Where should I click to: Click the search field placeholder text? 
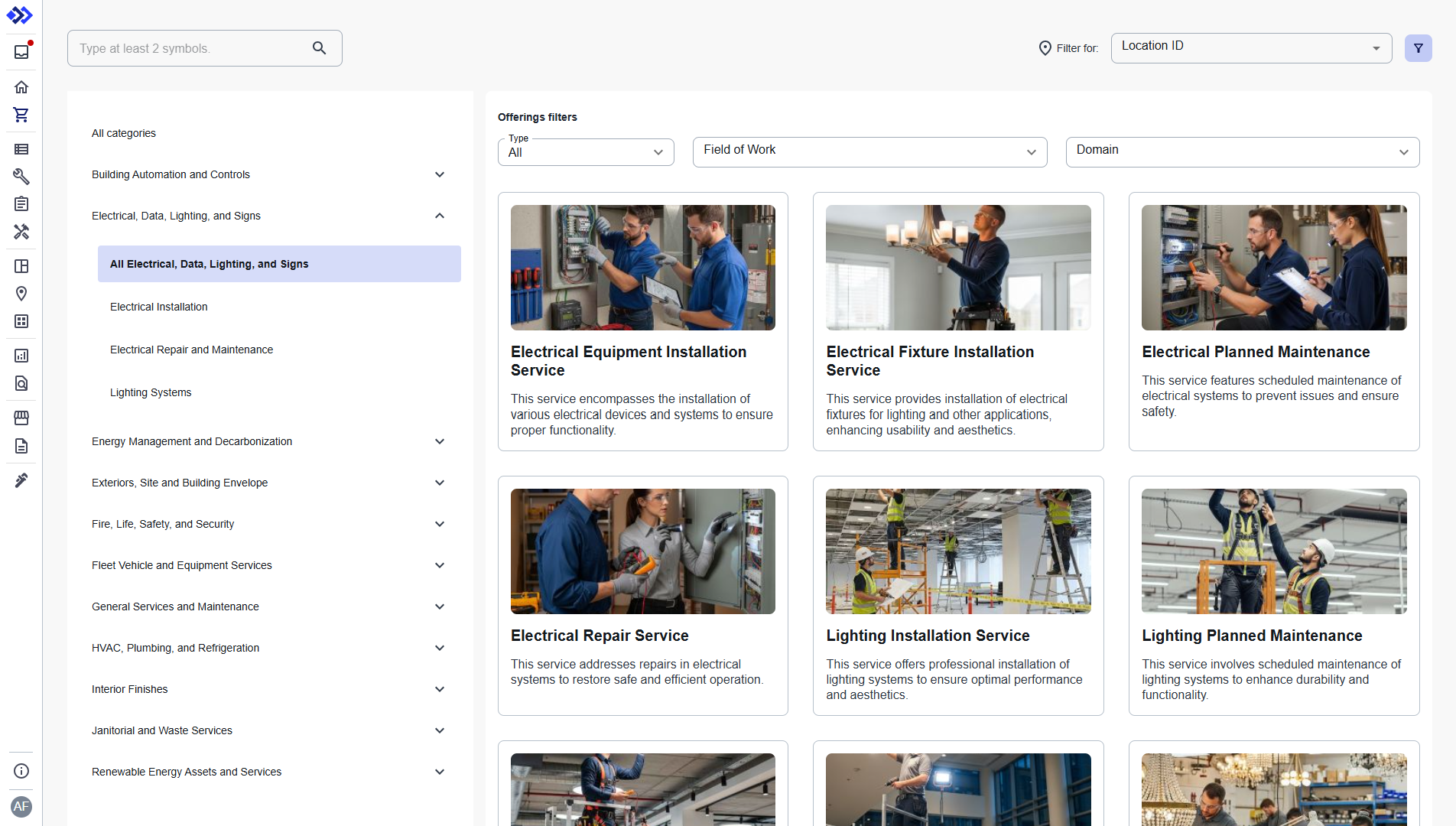pyautogui.click(x=145, y=48)
